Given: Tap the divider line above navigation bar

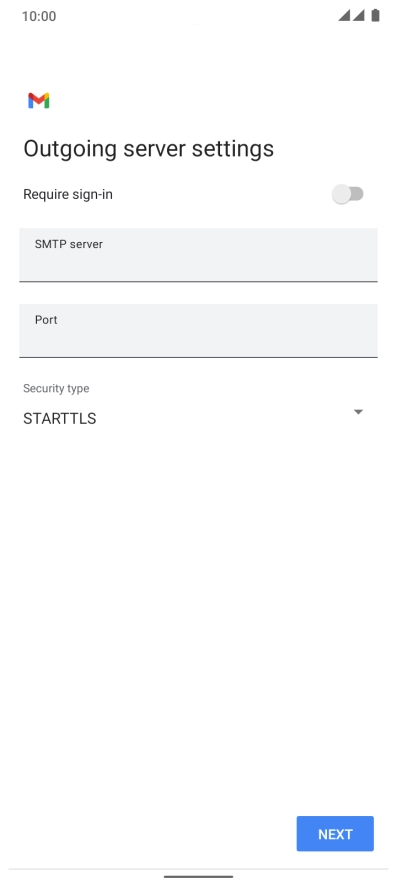Looking at the screenshot, I should click(198, 869).
